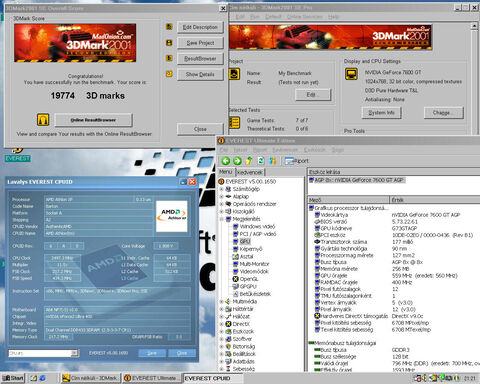Click the icon beside ResultBrowser button
Viewport: 480px width, 384px height.
click(x=169, y=58)
